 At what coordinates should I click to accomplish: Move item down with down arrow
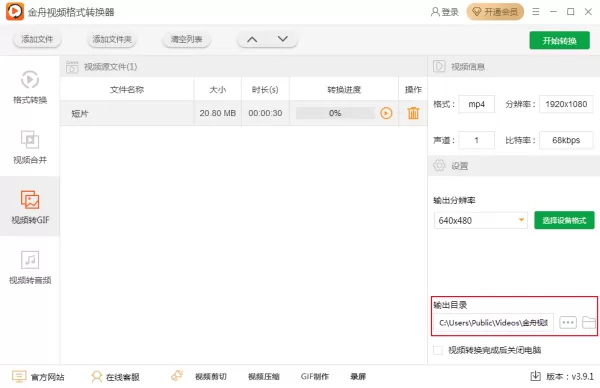(283, 39)
